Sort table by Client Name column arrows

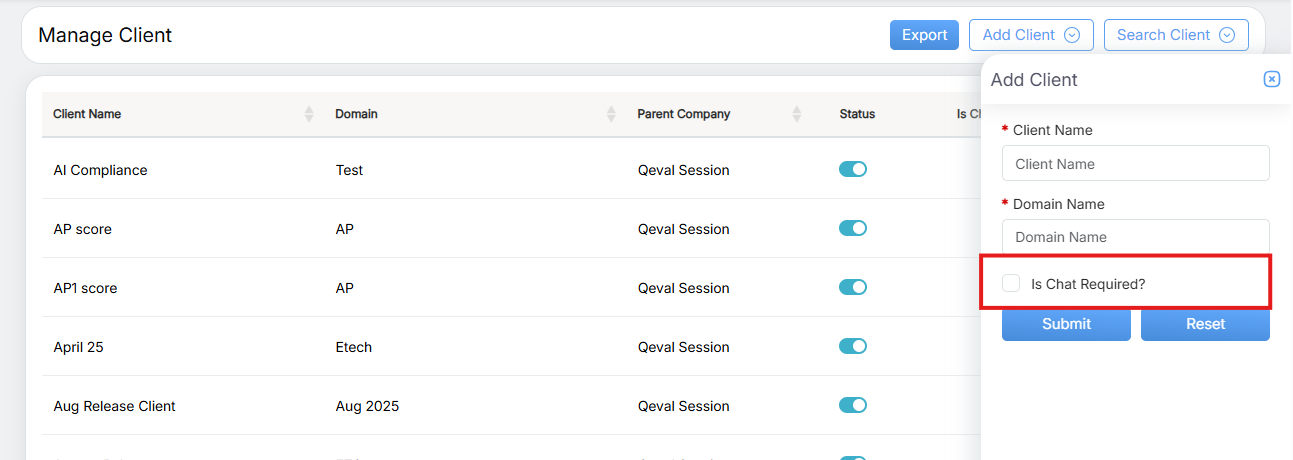pyautogui.click(x=309, y=114)
